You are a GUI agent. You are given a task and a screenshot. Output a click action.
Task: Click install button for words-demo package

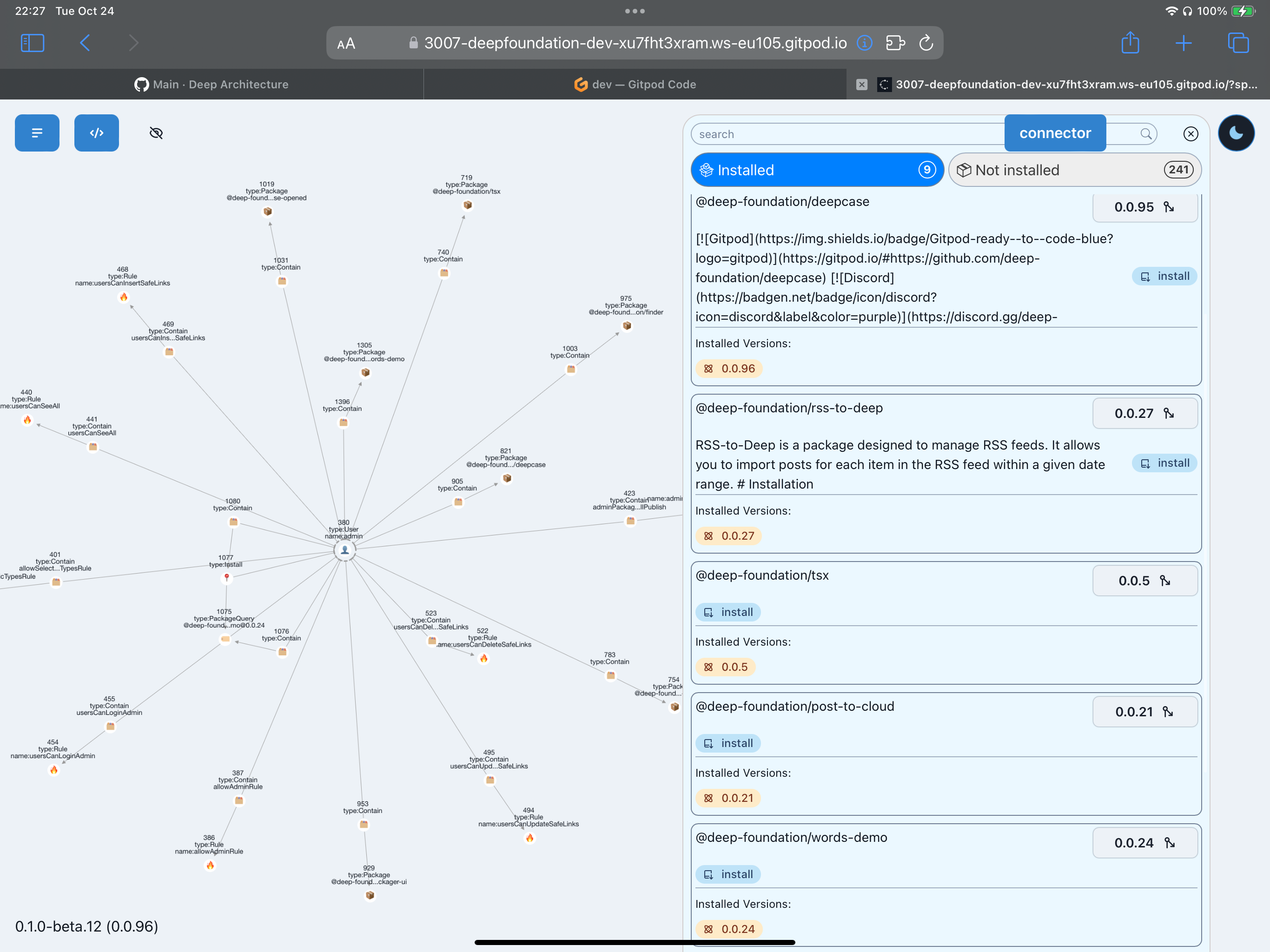[x=728, y=874]
